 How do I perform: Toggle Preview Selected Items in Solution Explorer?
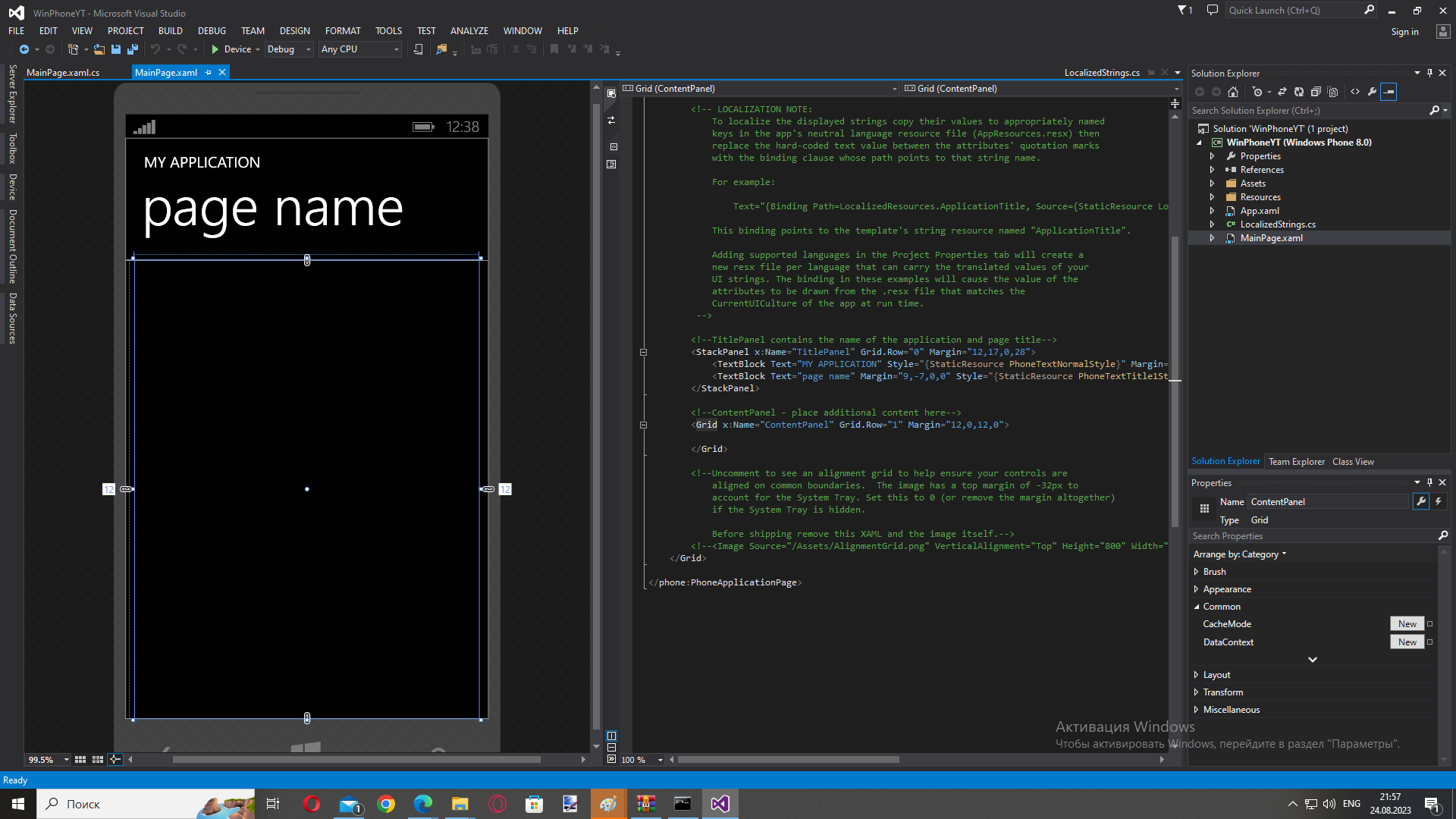[x=1389, y=92]
